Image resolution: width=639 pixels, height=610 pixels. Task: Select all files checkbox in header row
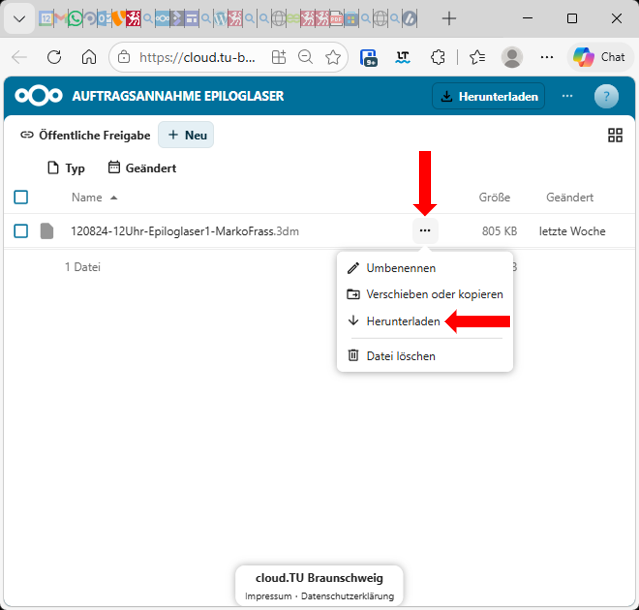pyautogui.click(x=21, y=197)
